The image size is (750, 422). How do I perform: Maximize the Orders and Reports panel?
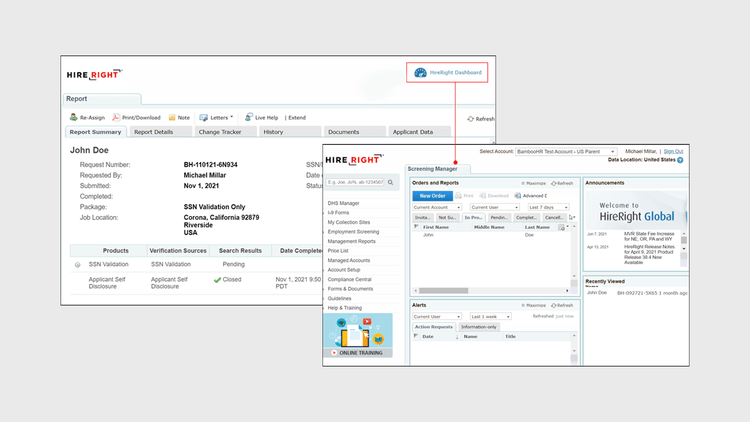tap(533, 183)
